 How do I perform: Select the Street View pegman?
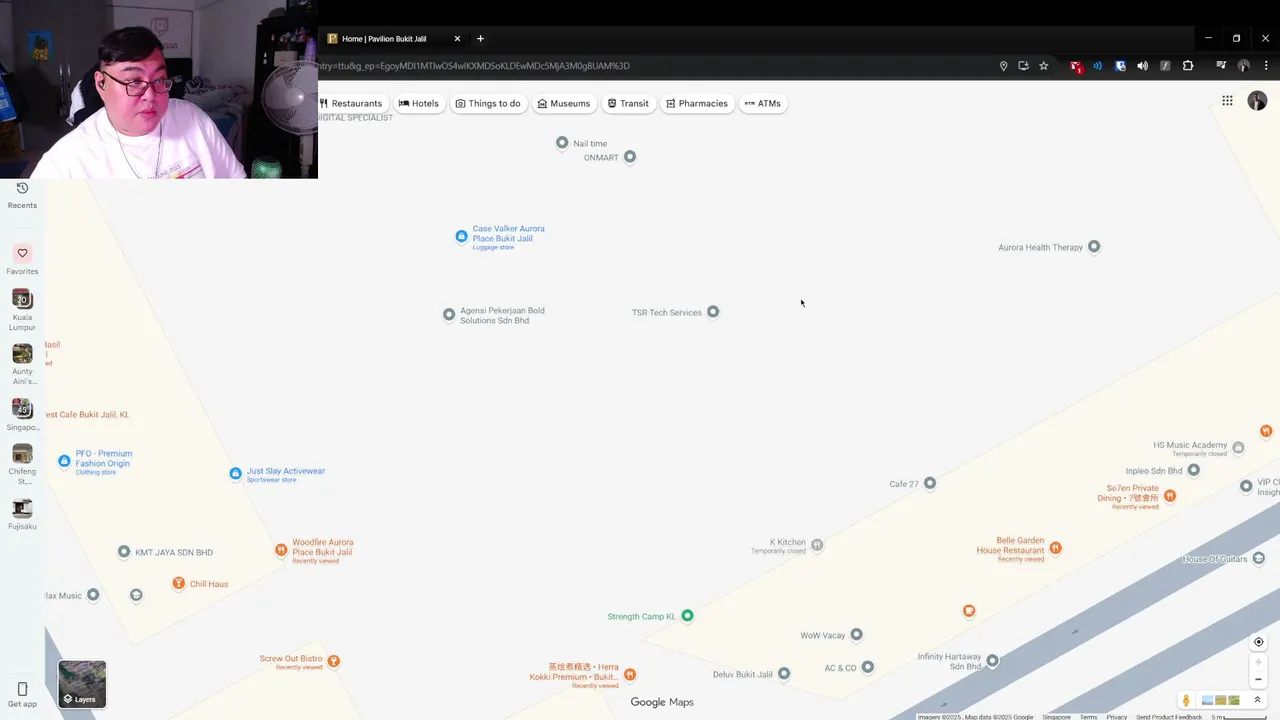[x=1186, y=700]
